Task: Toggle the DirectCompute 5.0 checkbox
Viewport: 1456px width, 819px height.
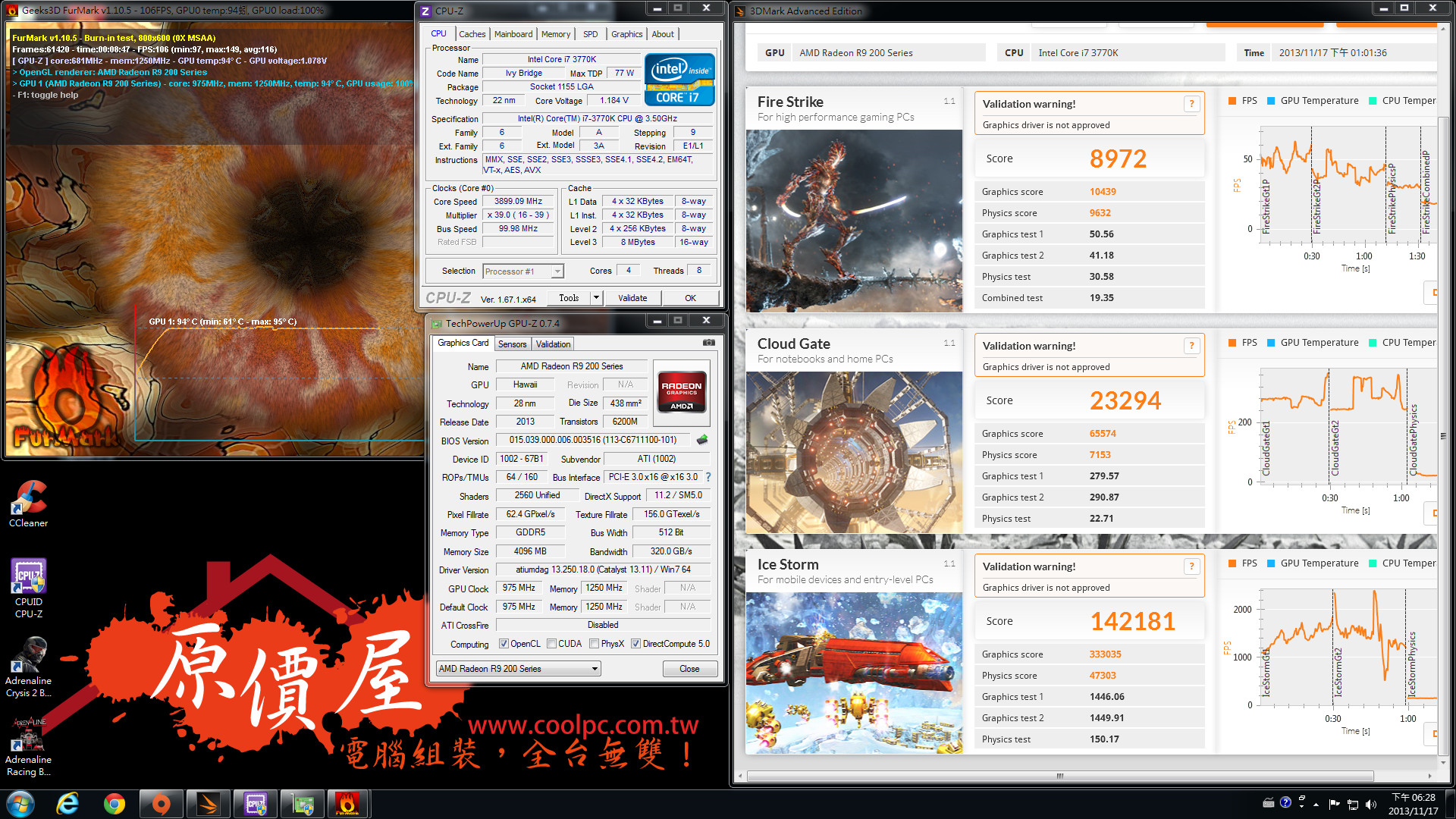Action: pyautogui.click(x=635, y=644)
